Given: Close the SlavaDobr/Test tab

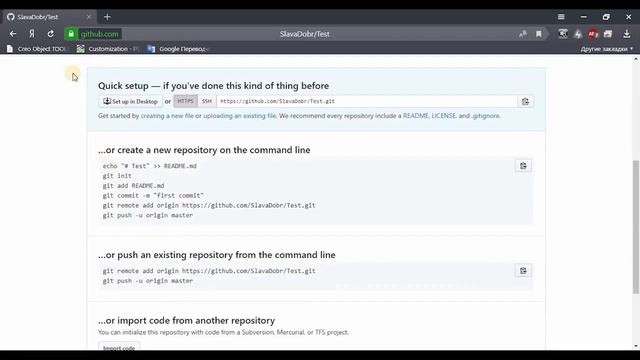Looking at the screenshot, I should 89,17.
